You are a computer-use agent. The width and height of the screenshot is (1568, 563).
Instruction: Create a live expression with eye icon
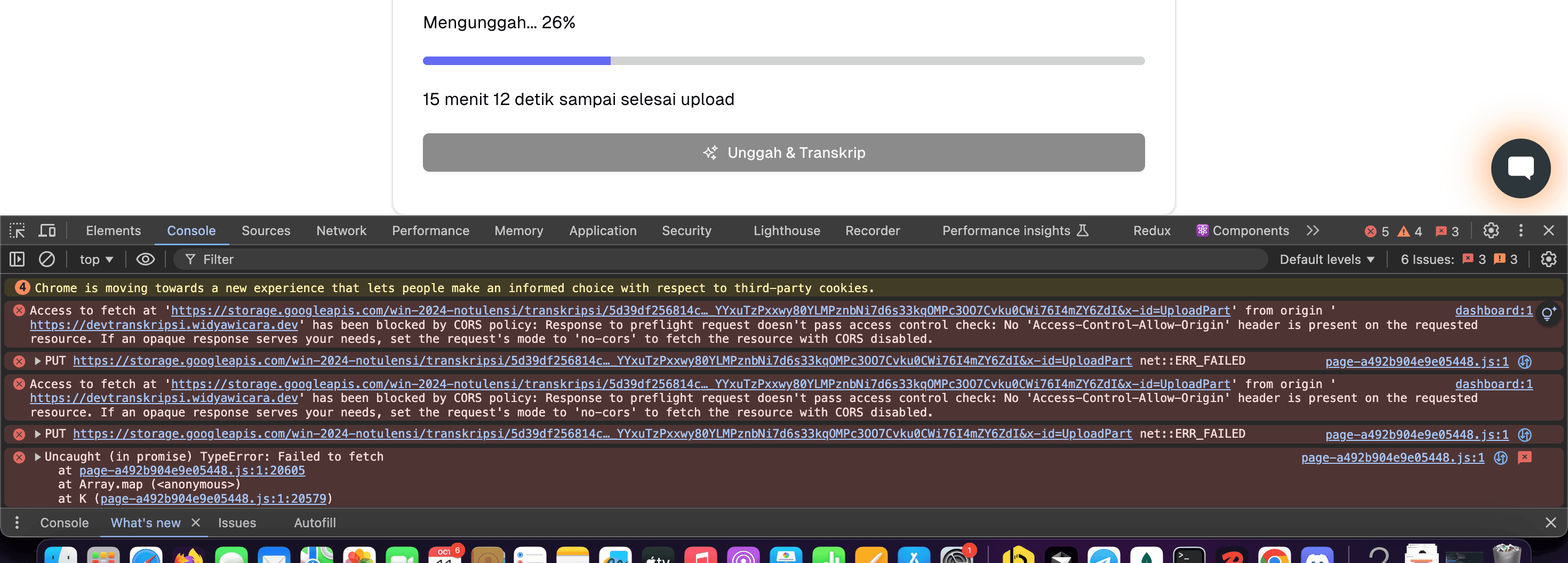click(145, 259)
